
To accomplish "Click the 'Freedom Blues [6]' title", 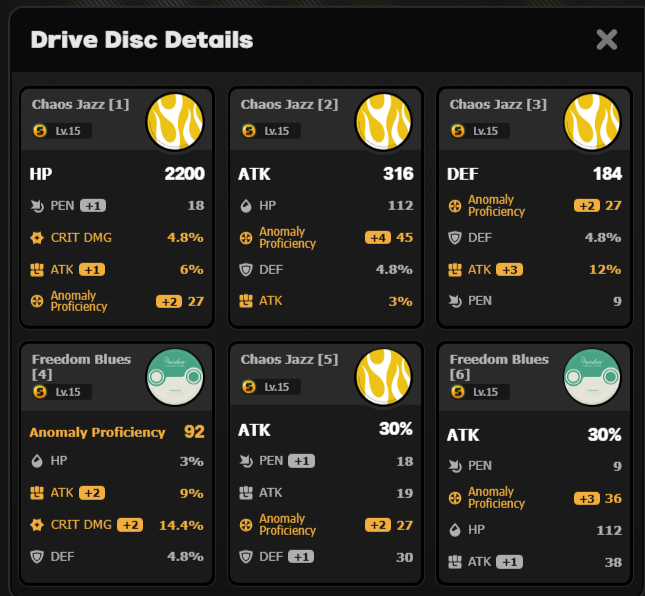I will [499, 367].
